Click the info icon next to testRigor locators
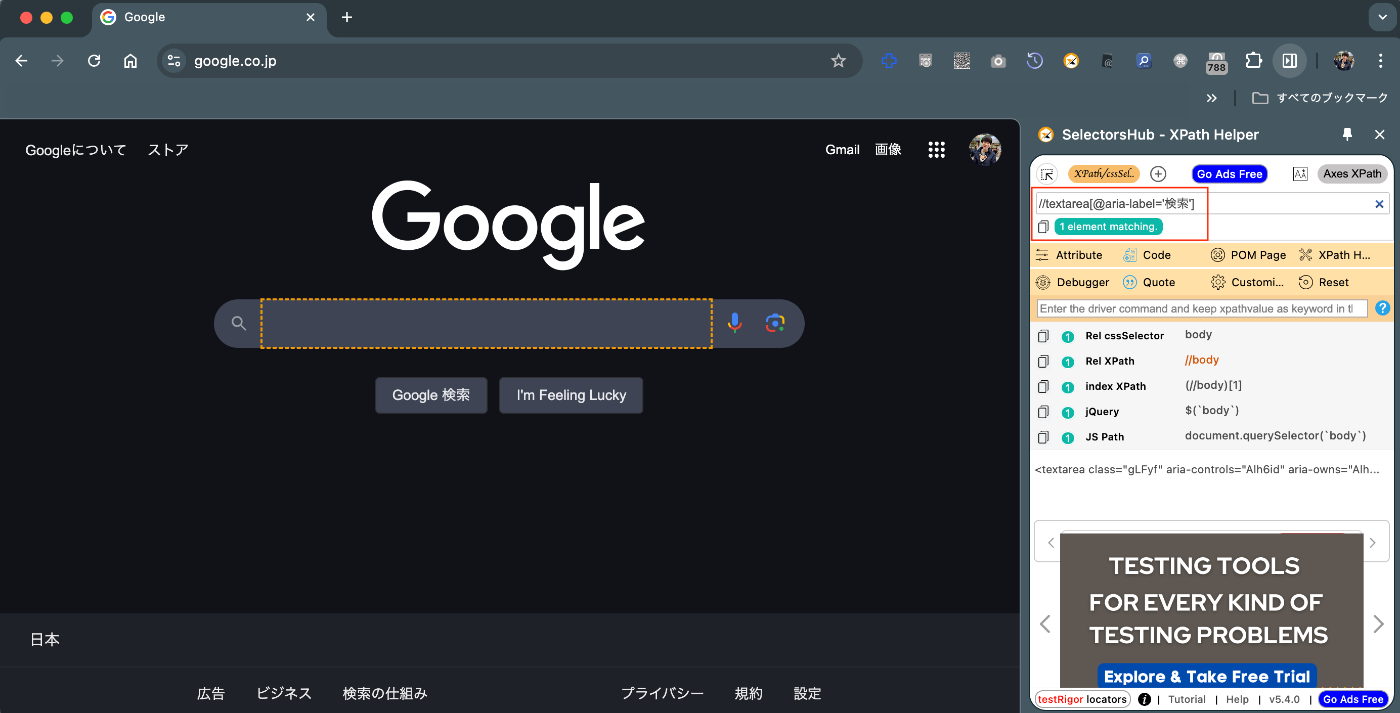The height and width of the screenshot is (713, 1400). click(x=1144, y=700)
